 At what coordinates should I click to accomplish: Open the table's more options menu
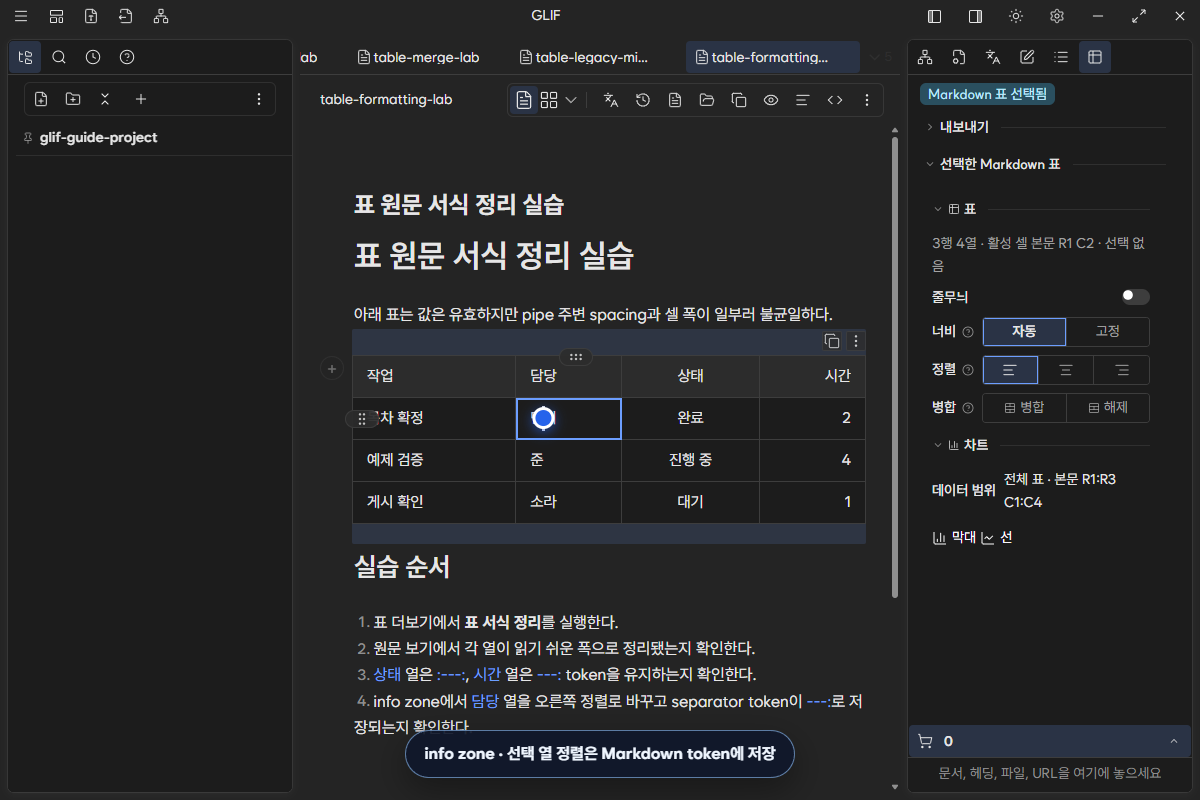click(856, 341)
